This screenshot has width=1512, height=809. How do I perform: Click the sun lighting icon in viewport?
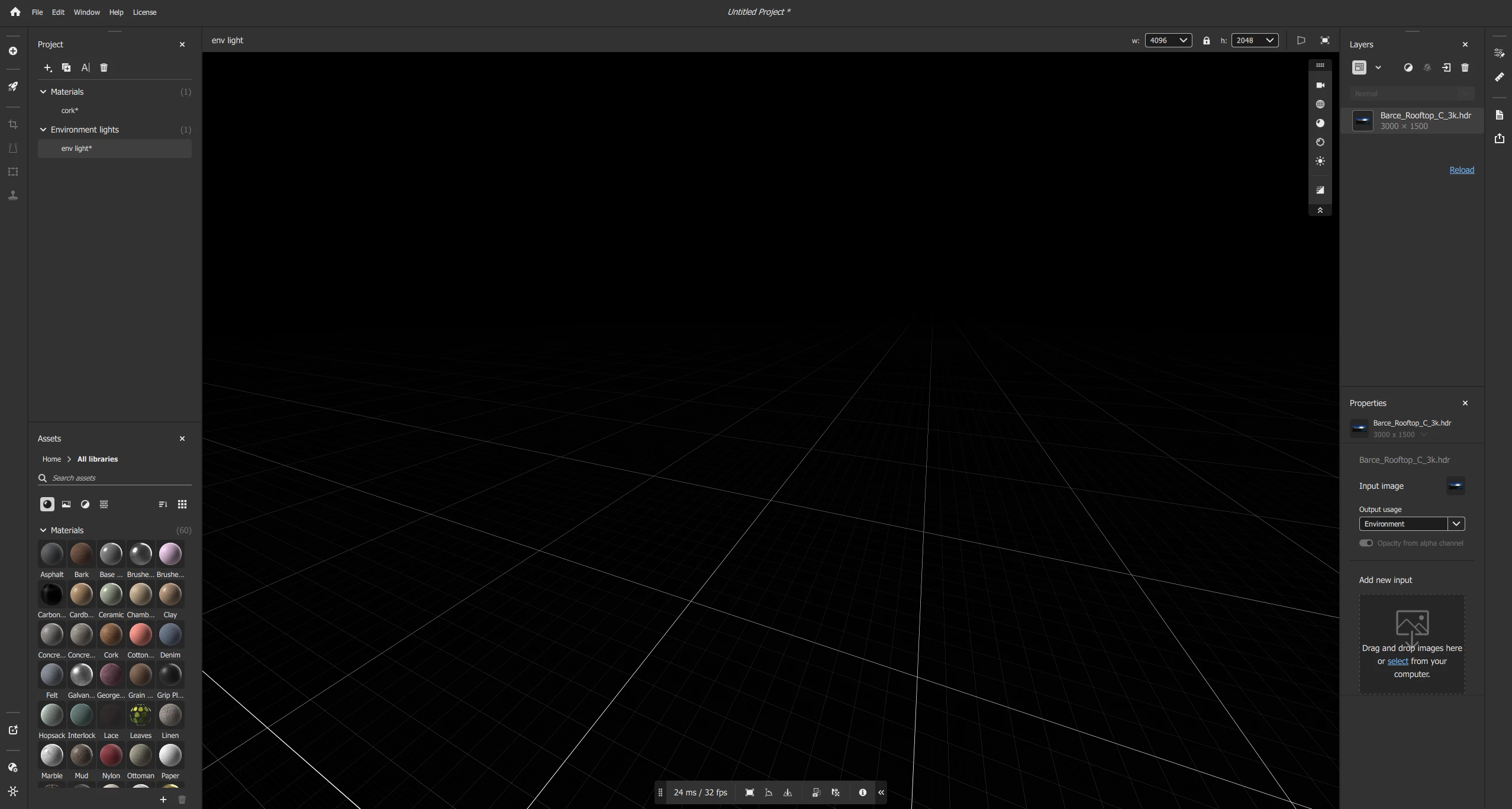[1320, 161]
